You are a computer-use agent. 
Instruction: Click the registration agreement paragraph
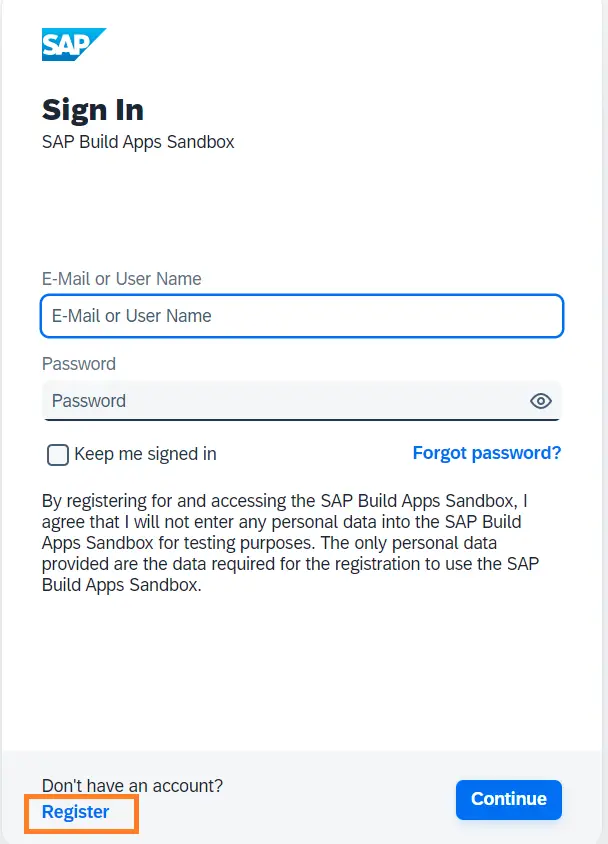300,543
